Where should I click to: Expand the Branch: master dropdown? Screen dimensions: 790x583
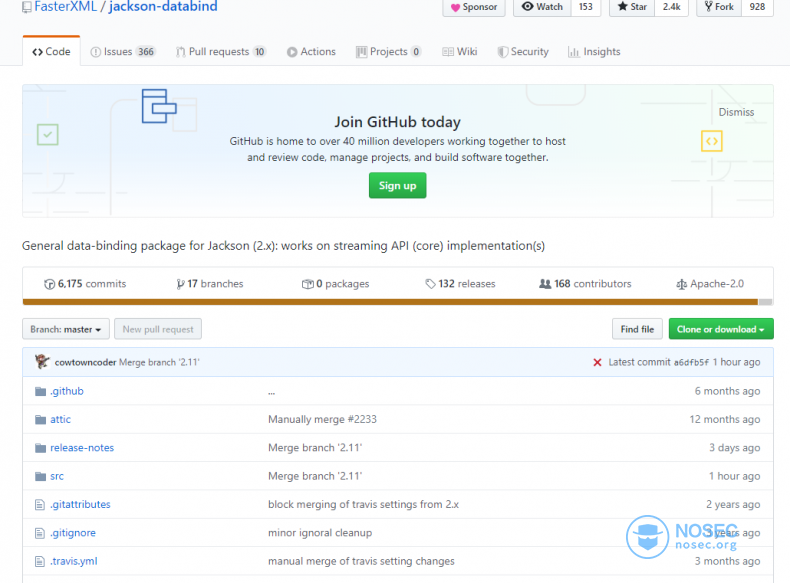pyautogui.click(x=65, y=329)
